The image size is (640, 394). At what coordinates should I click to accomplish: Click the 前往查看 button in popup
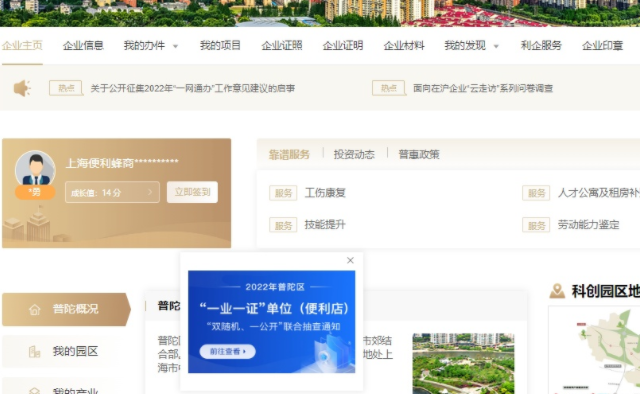(x=227, y=351)
